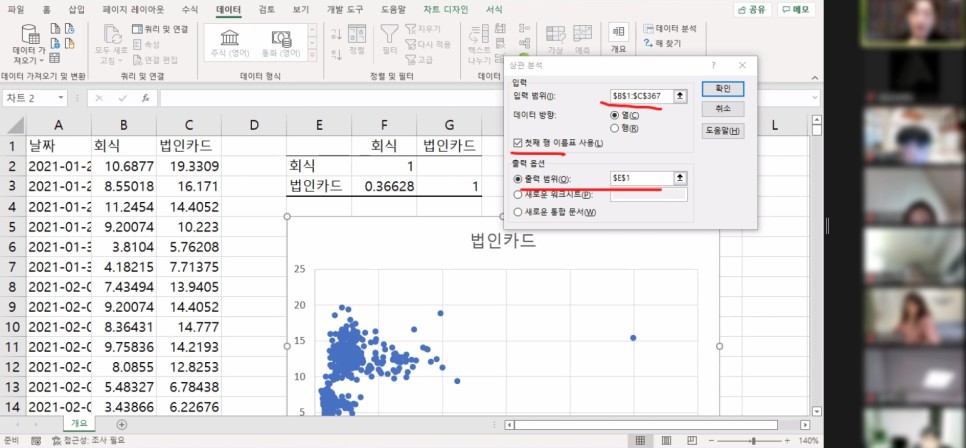The image size is (966, 448).
Task: Click the horizontal scrollbar right arrow
Action: (805, 425)
